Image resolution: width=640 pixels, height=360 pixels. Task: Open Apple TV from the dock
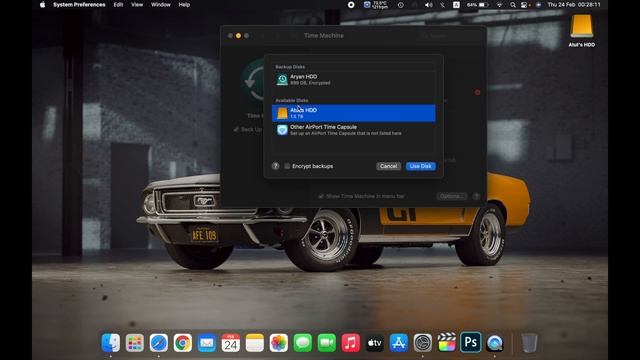(375, 343)
